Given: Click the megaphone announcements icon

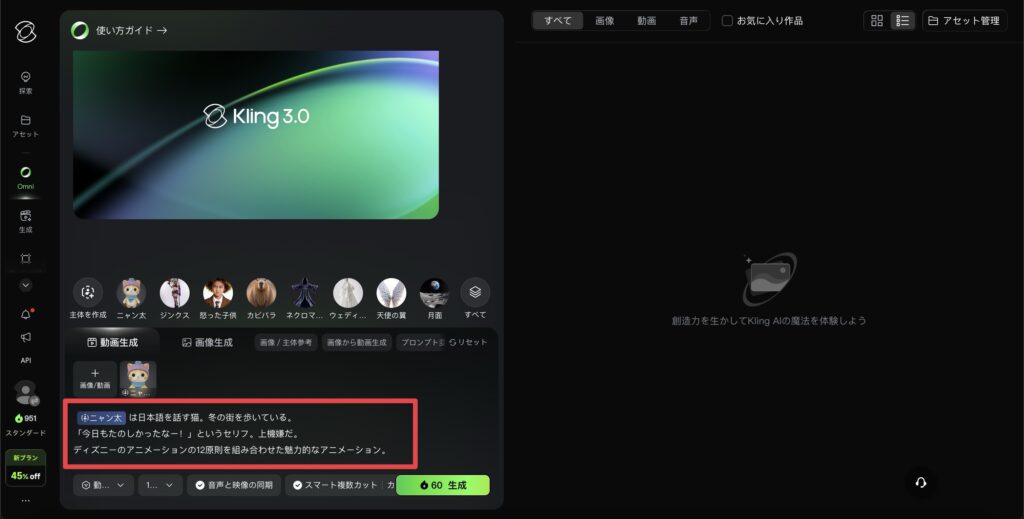Looking at the screenshot, I should pyautogui.click(x=25, y=337).
